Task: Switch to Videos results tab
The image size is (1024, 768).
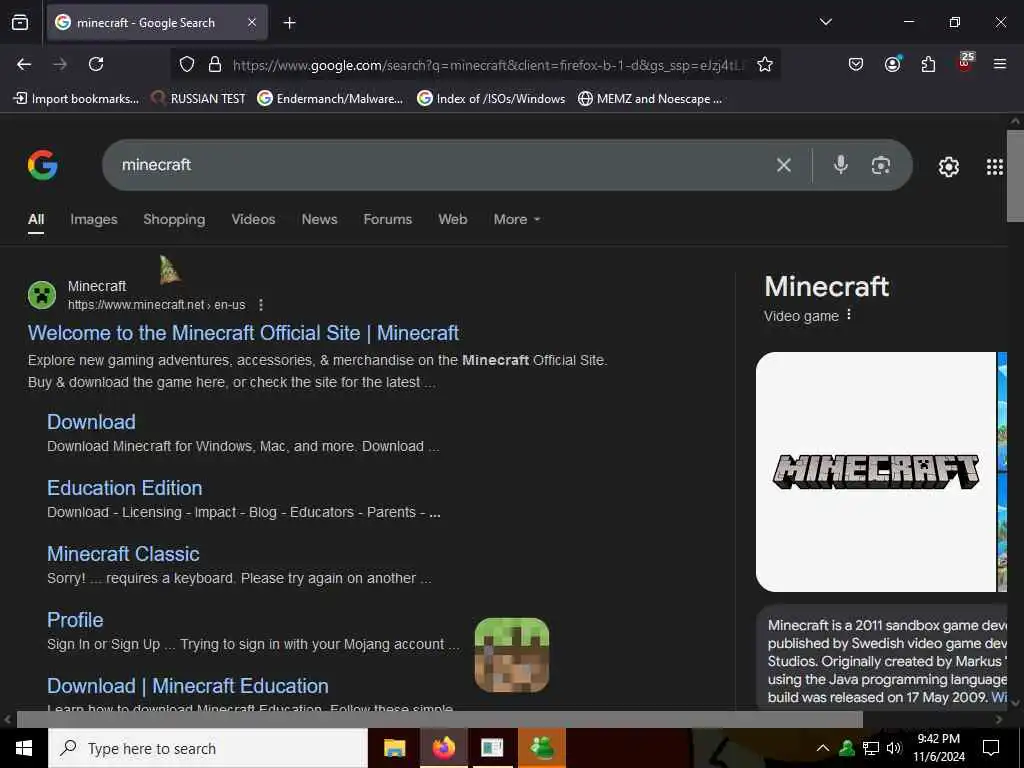Action: click(253, 219)
